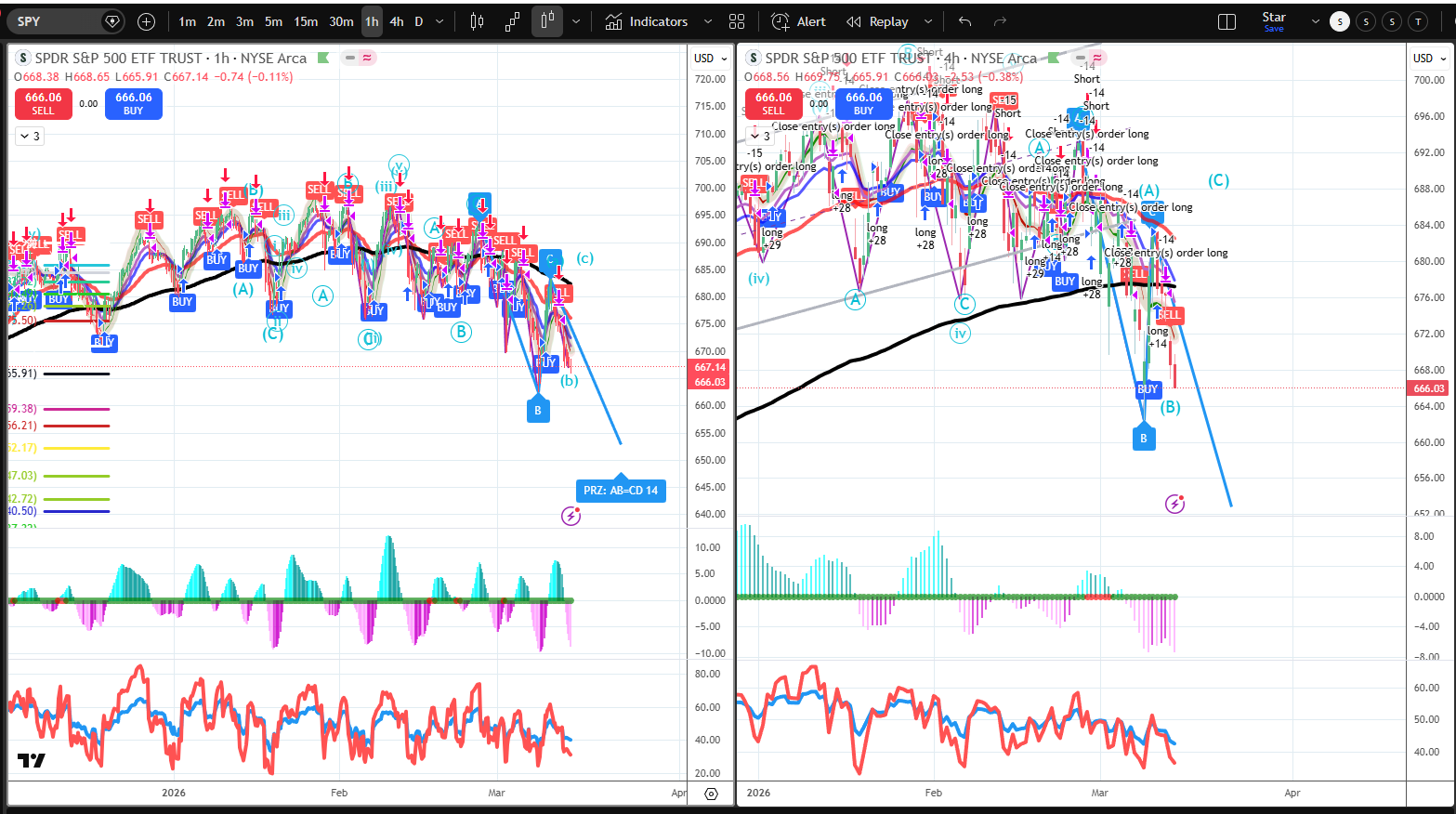Create an Alert
Viewport: 1456px width, 814px height.
[799, 21]
